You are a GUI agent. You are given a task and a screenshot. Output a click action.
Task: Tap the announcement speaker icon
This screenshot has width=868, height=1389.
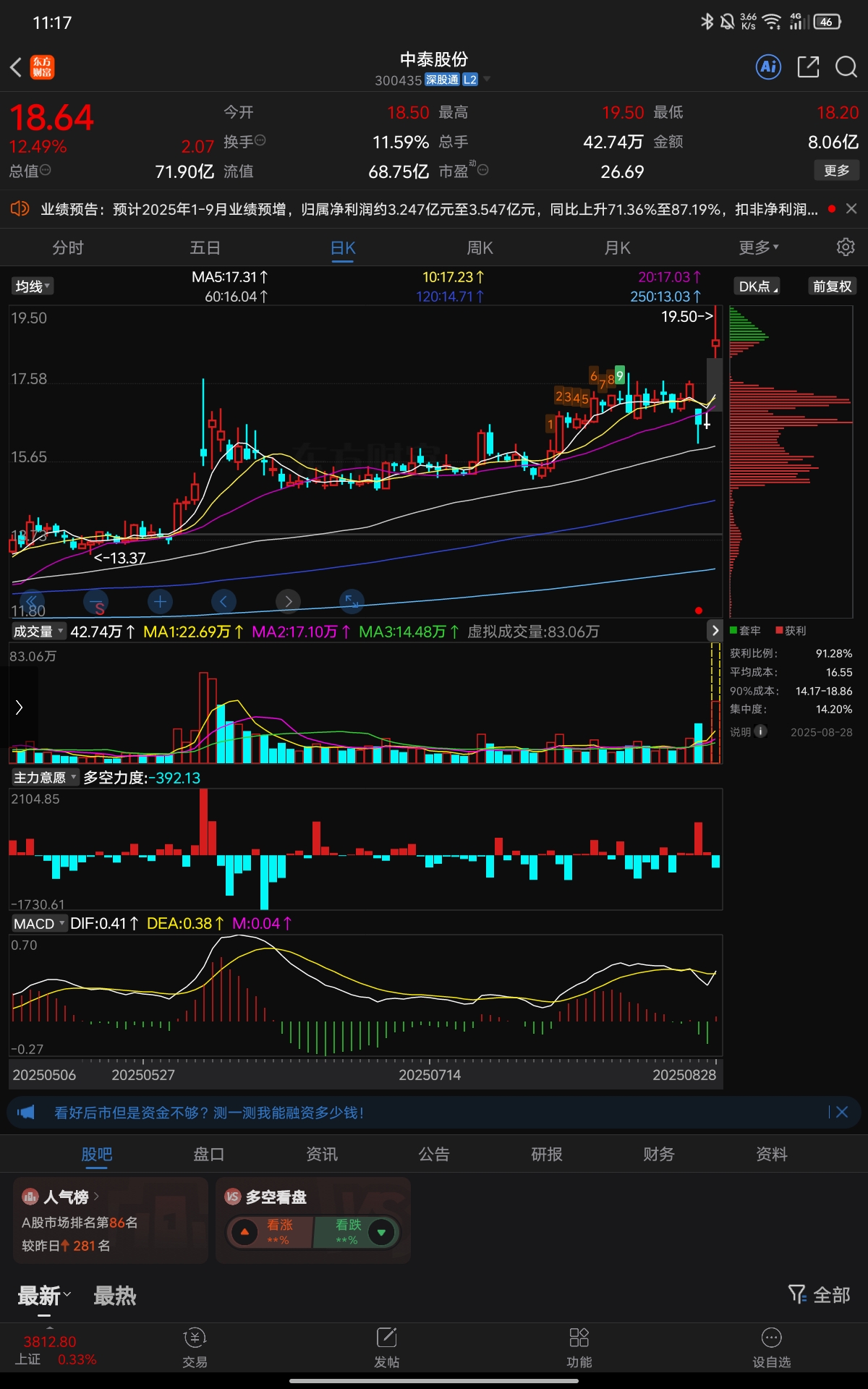(x=20, y=209)
